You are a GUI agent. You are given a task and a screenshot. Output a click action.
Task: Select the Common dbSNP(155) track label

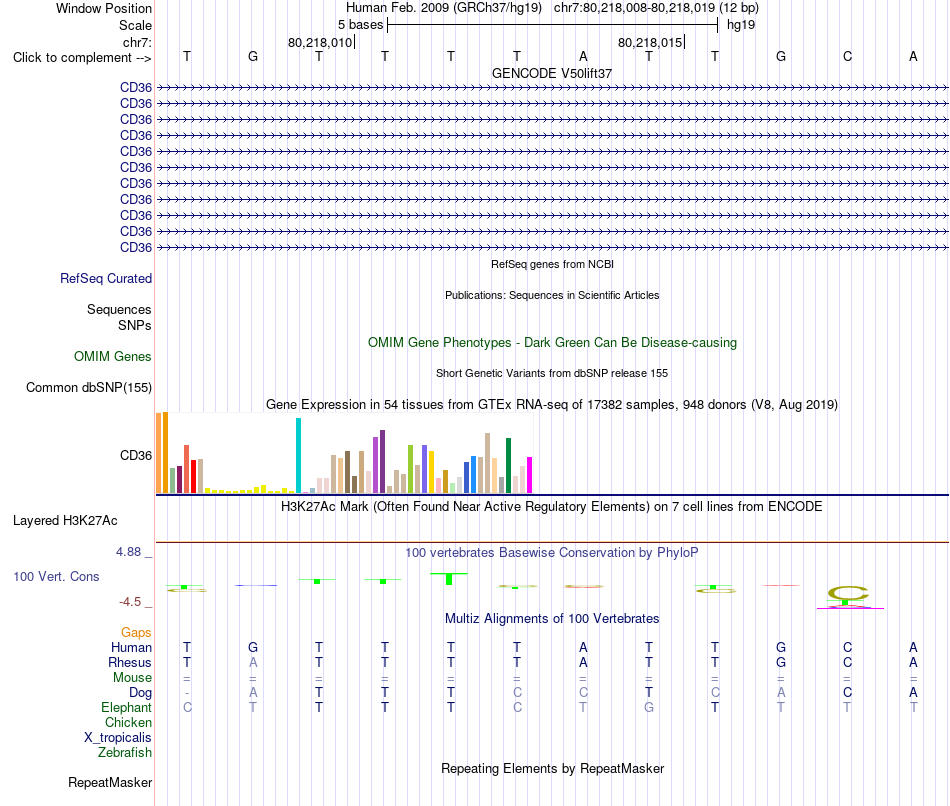pyautogui.click(x=89, y=387)
